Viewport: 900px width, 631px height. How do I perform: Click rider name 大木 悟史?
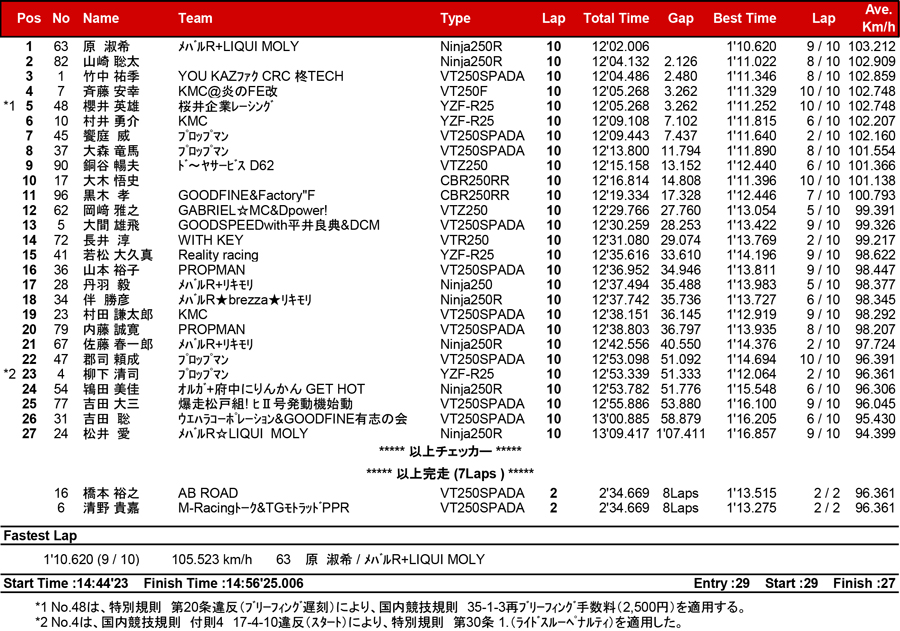click(x=111, y=181)
